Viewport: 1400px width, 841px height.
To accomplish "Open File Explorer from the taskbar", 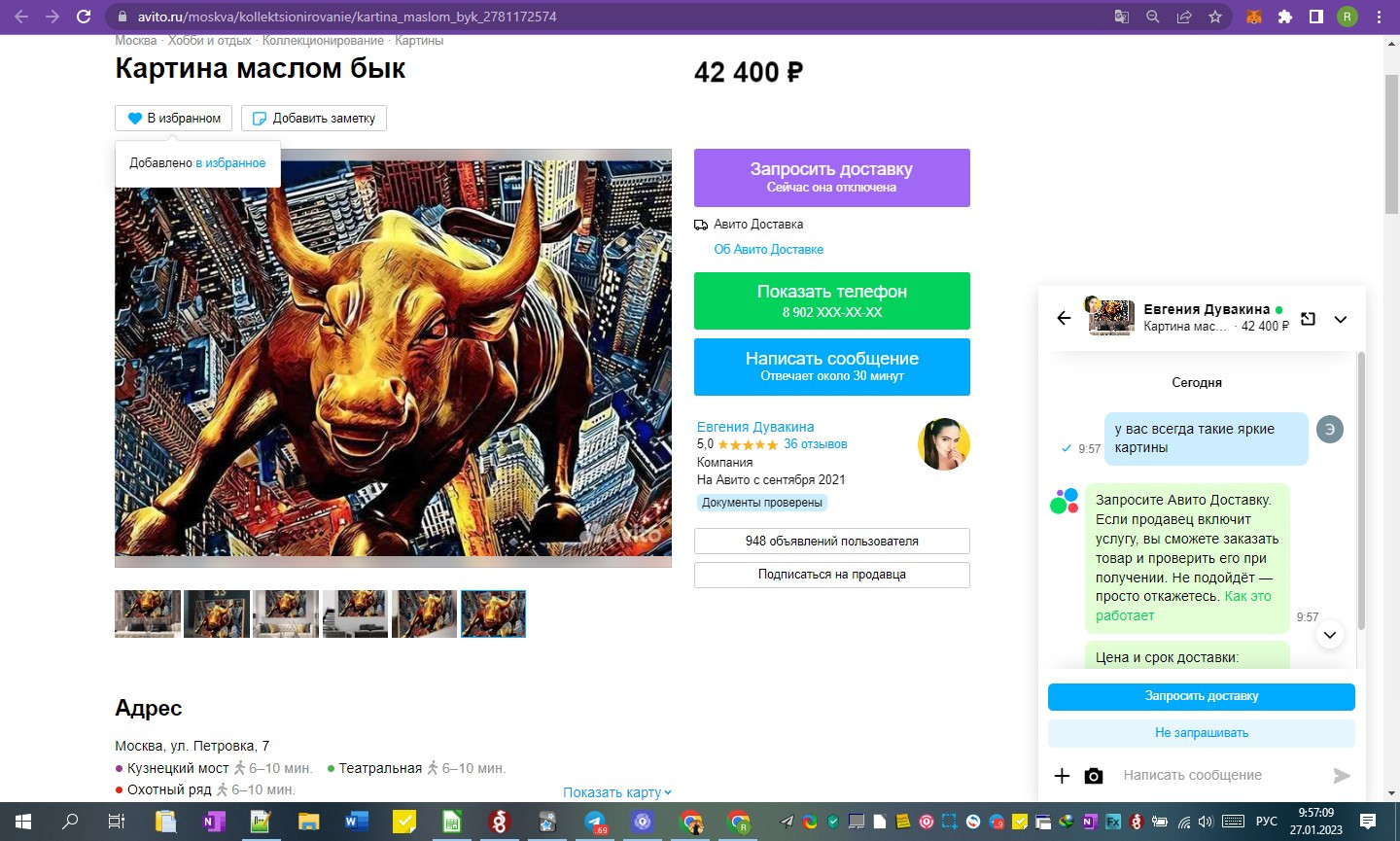I will pos(308,822).
